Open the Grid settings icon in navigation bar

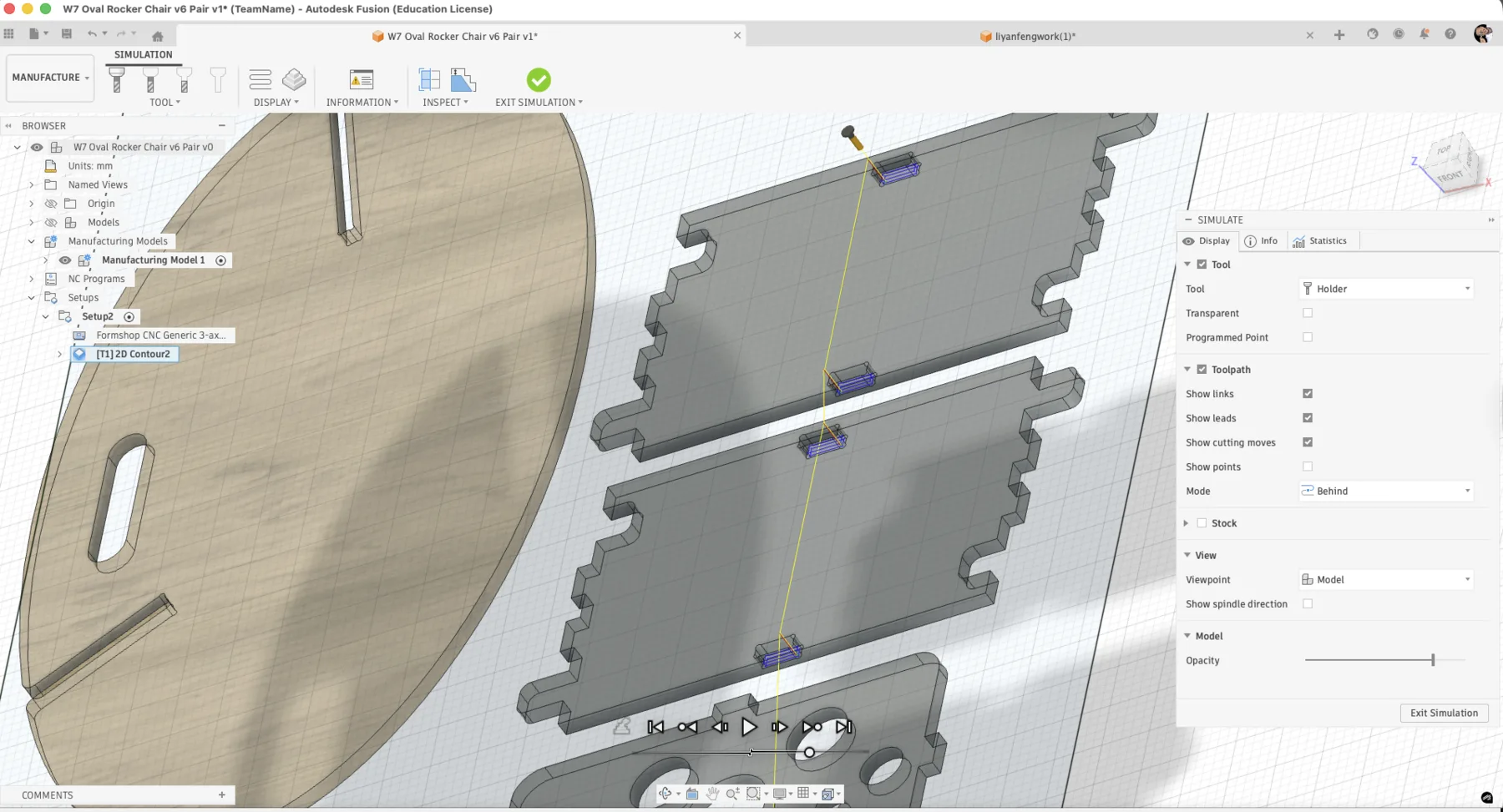[x=803, y=793]
